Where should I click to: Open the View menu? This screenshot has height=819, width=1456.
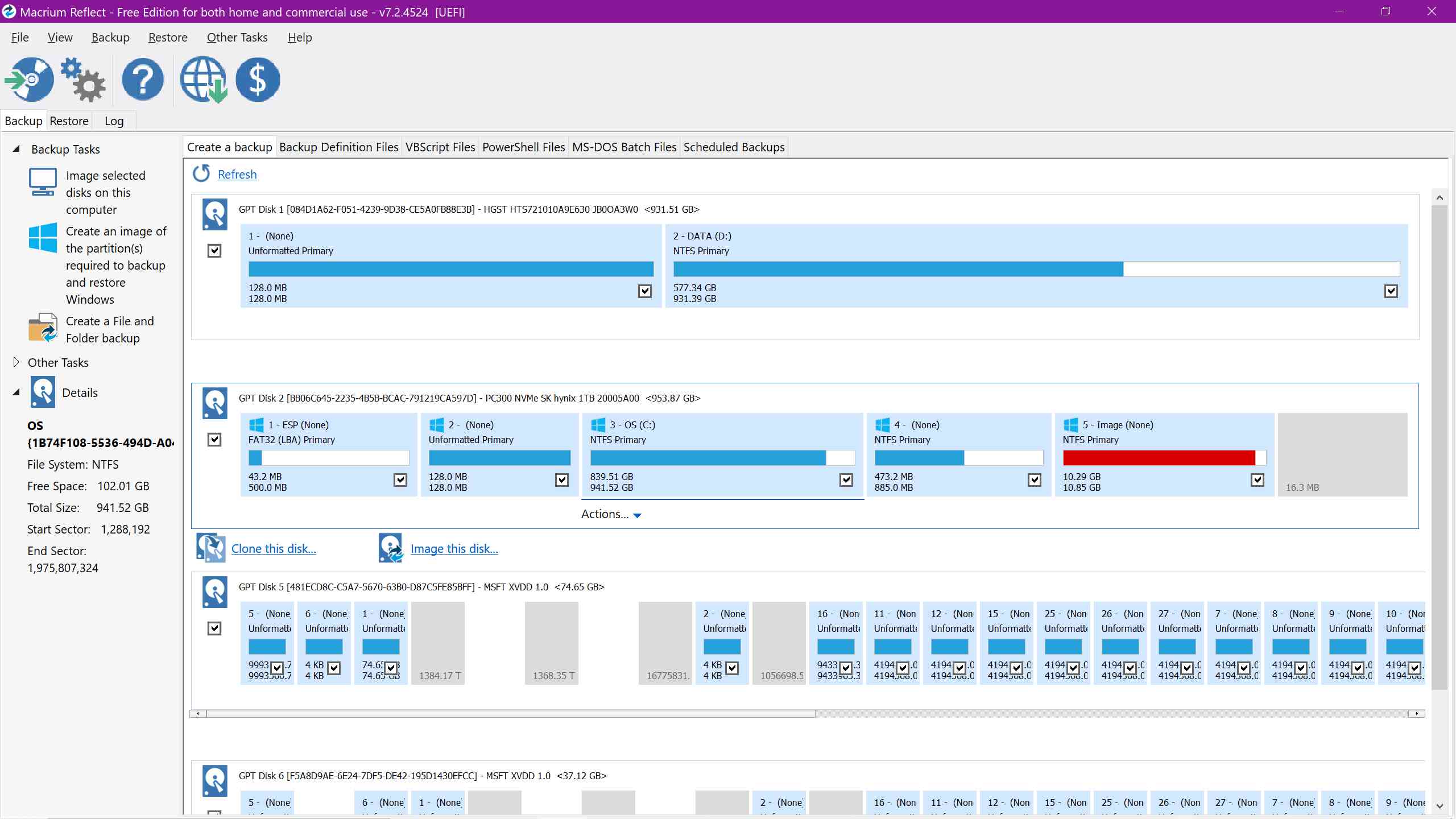[x=60, y=38]
